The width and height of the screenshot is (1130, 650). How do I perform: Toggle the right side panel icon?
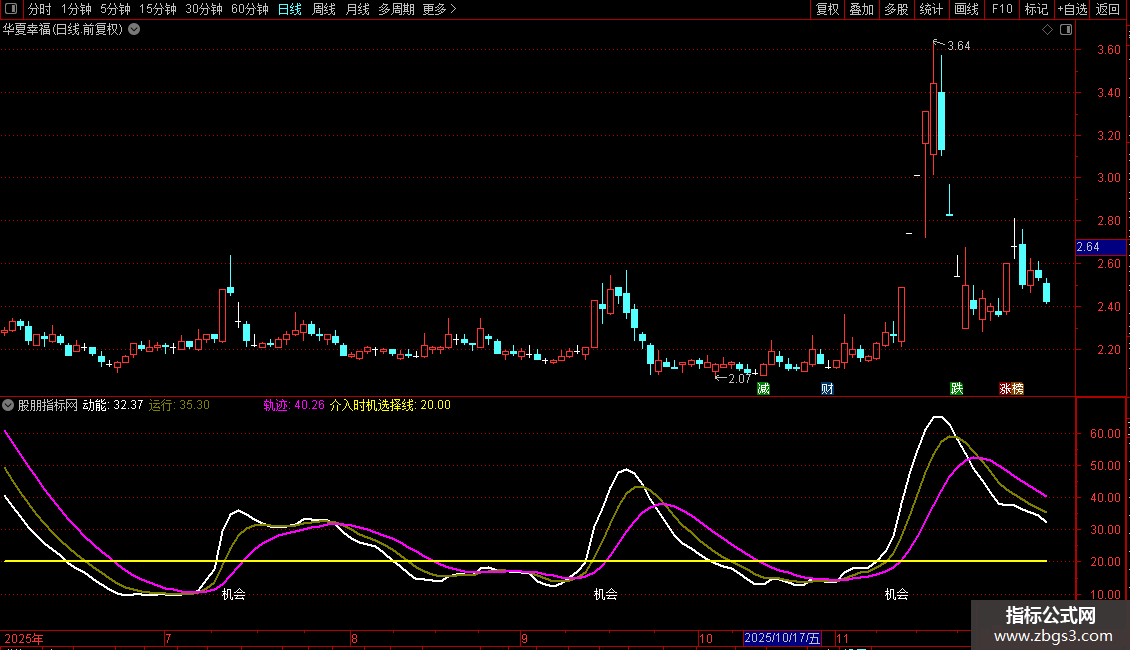pyautogui.click(x=1066, y=30)
